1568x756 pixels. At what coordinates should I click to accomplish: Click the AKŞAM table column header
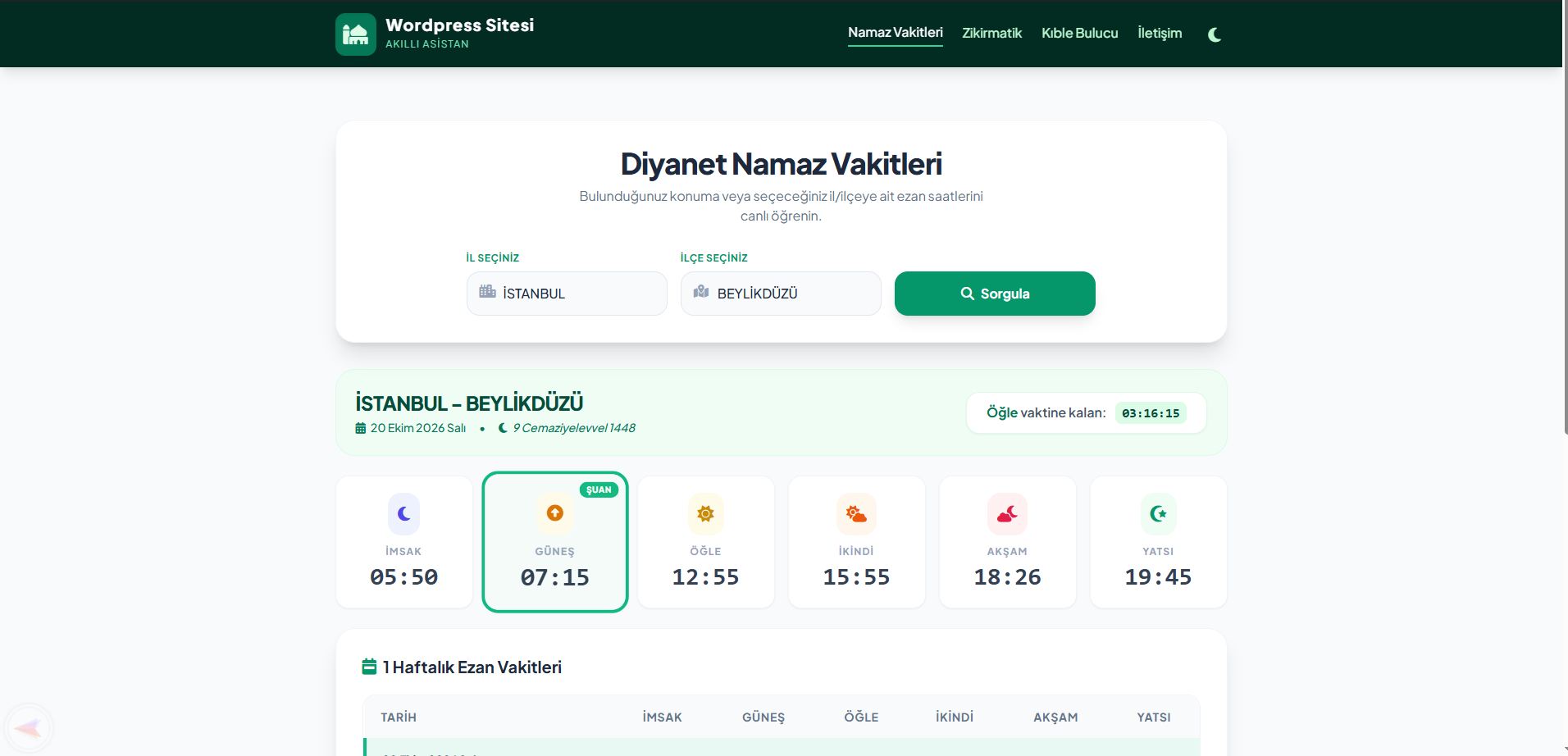click(1055, 717)
